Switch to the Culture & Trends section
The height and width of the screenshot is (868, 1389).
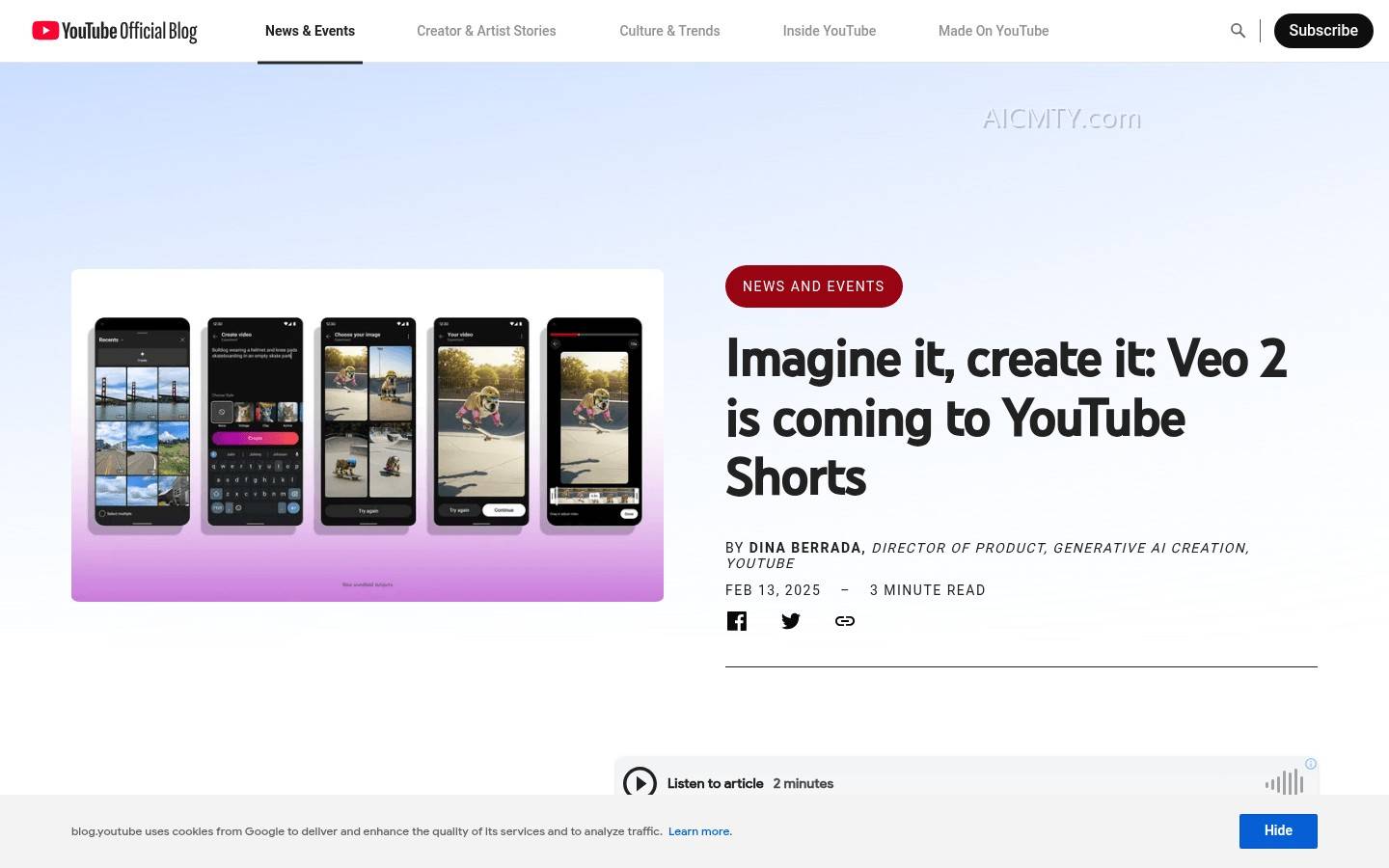pyautogui.click(x=669, y=30)
